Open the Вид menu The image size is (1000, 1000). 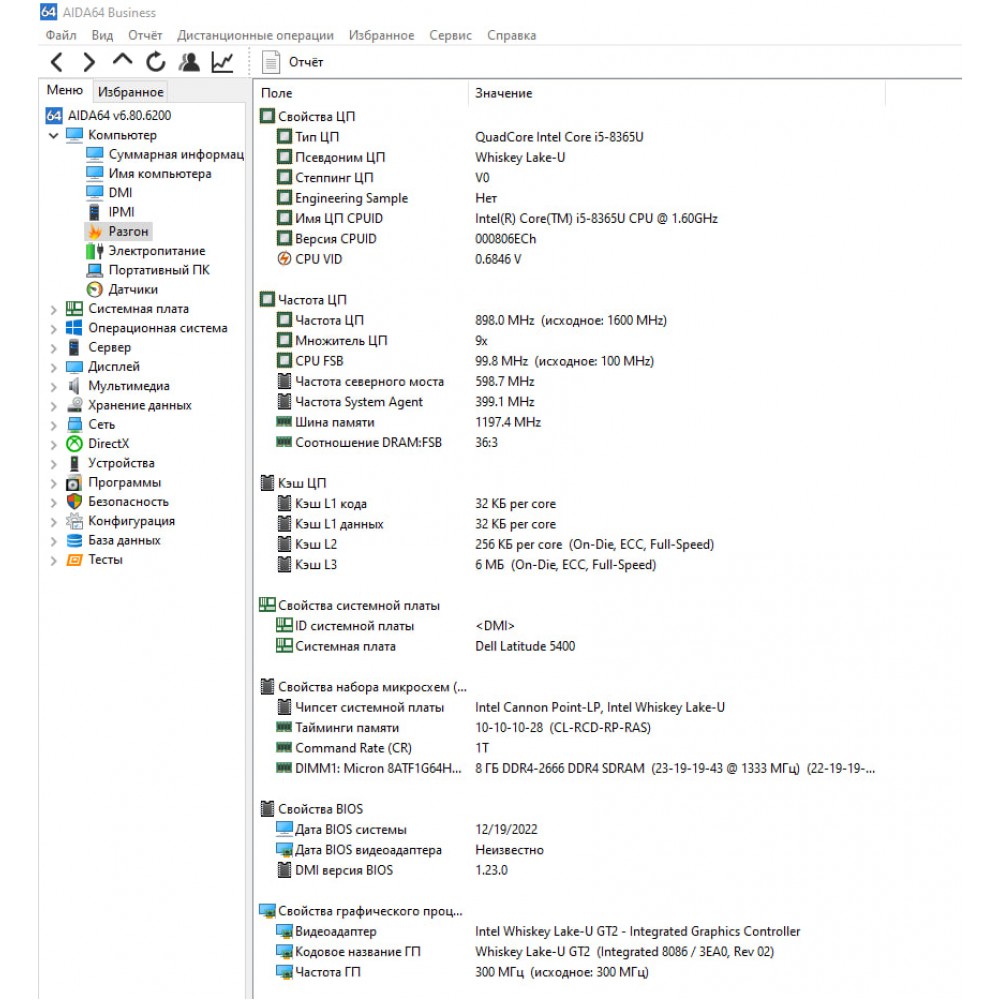[x=102, y=35]
